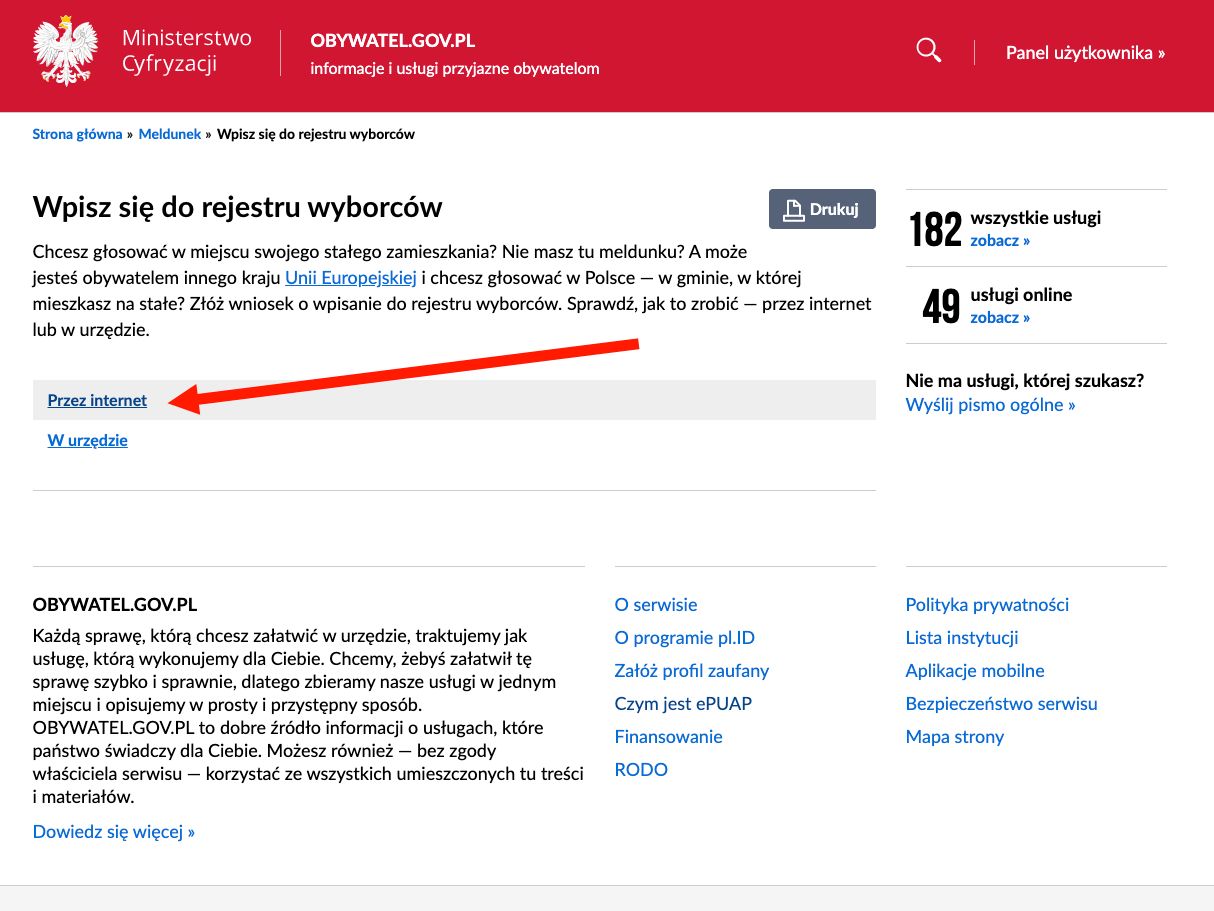Open Polityka prywatności link
The height and width of the screenshot is (911, 1214).
point(987,604)
